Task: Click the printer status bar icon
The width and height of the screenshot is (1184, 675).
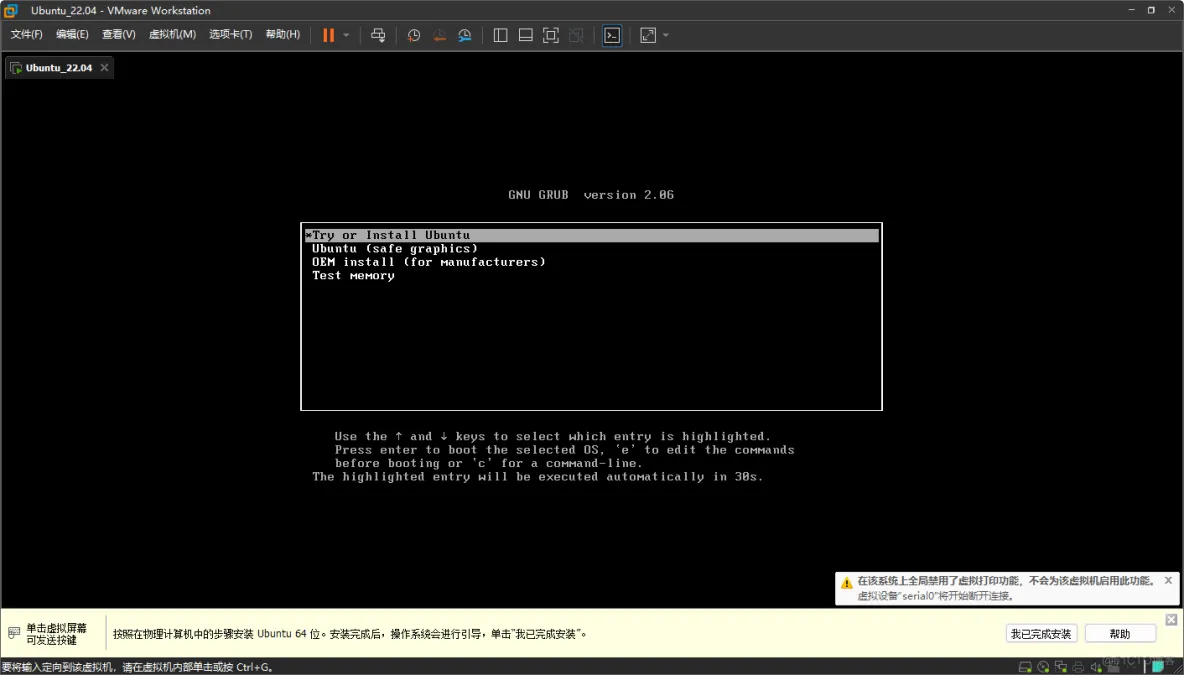Action: click(x=1078, y=667)
